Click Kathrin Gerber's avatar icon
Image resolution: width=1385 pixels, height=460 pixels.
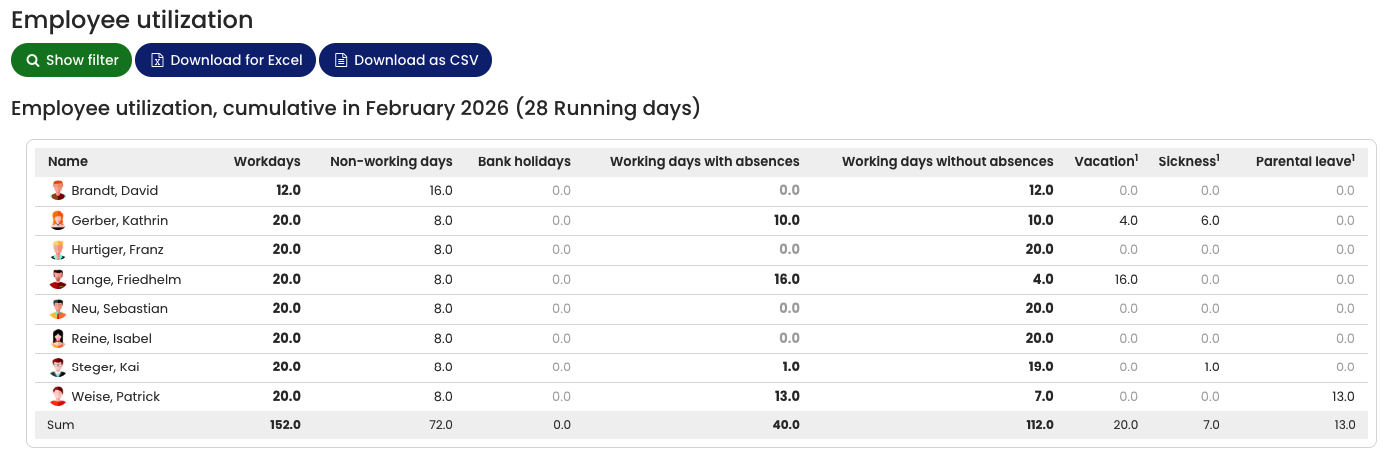[x=58, y=221]
